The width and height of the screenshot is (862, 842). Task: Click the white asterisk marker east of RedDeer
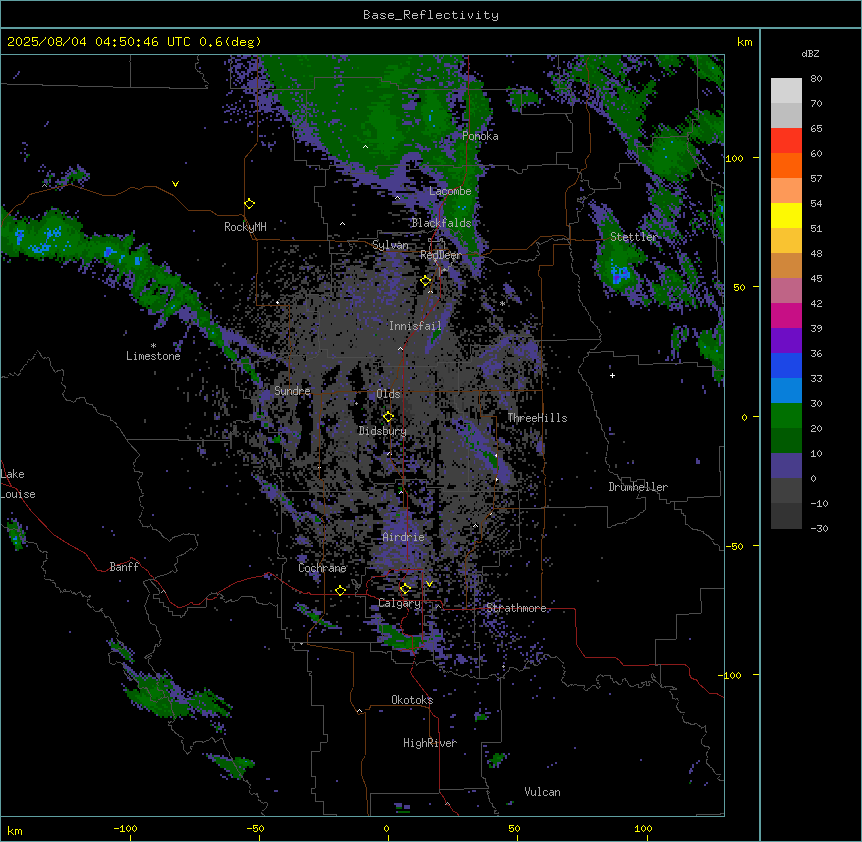click(502, 303)
